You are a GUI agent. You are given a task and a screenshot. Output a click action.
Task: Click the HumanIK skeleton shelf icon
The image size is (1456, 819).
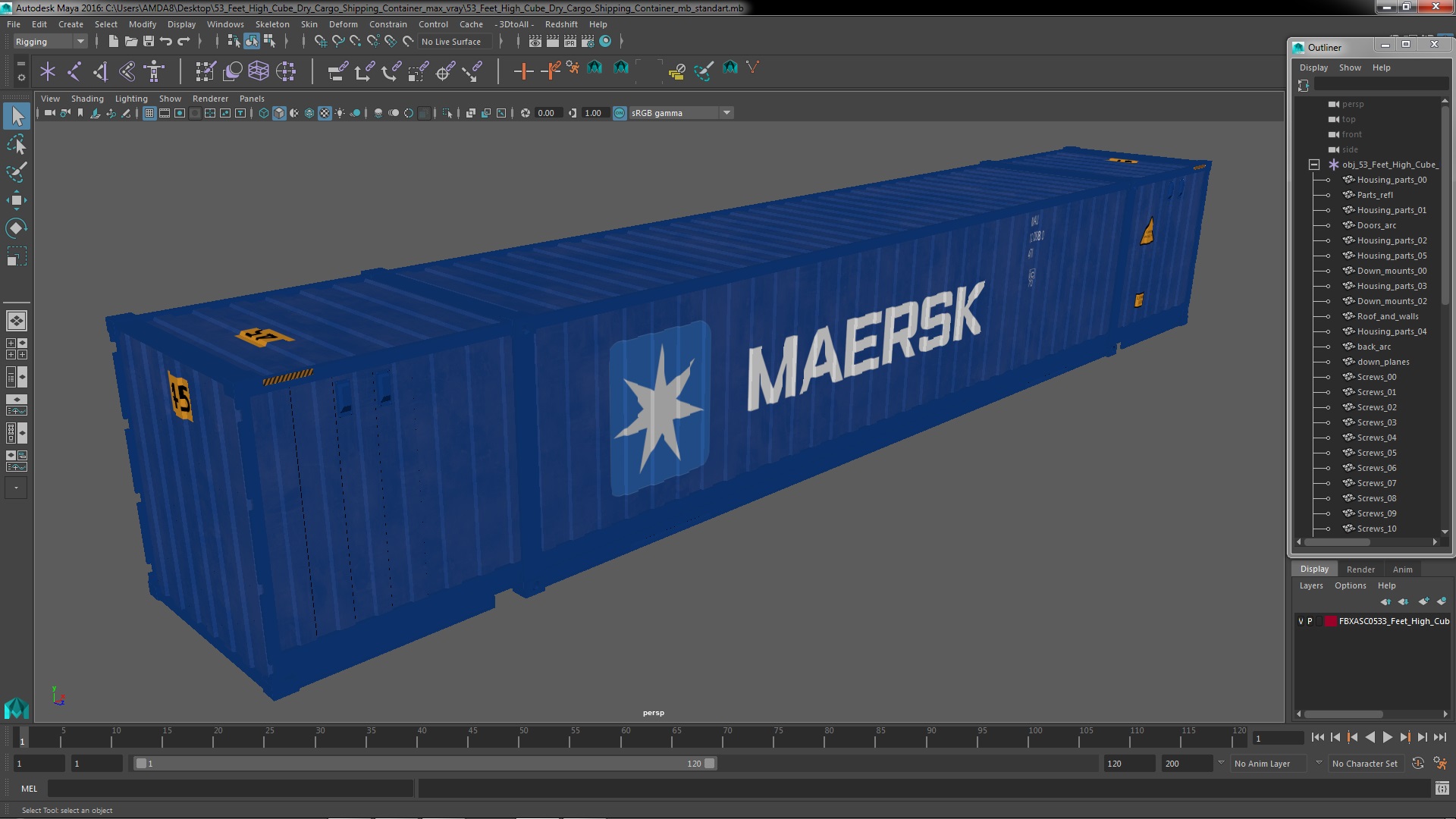[154, 71]
